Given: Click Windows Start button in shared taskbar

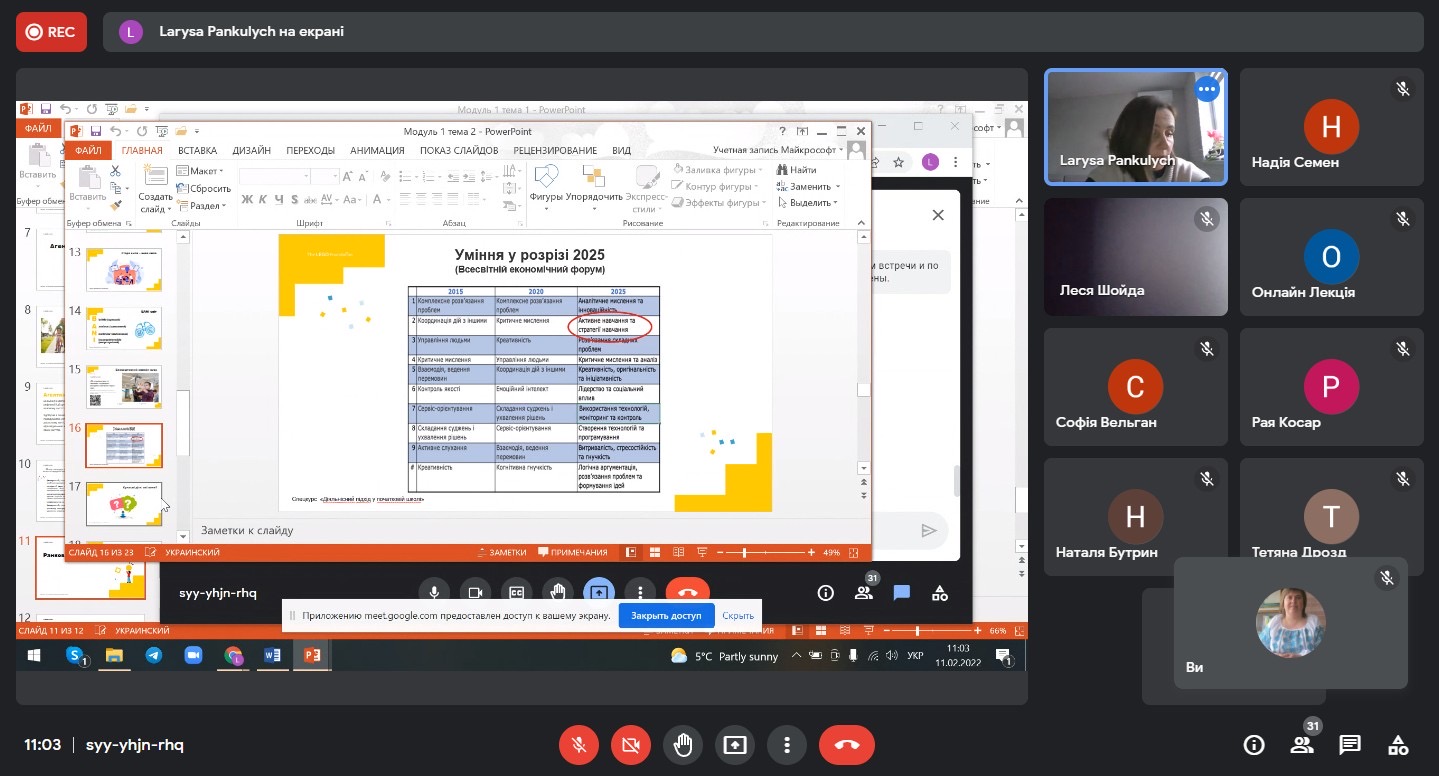Looking at the screenshot, I should 33,655.
